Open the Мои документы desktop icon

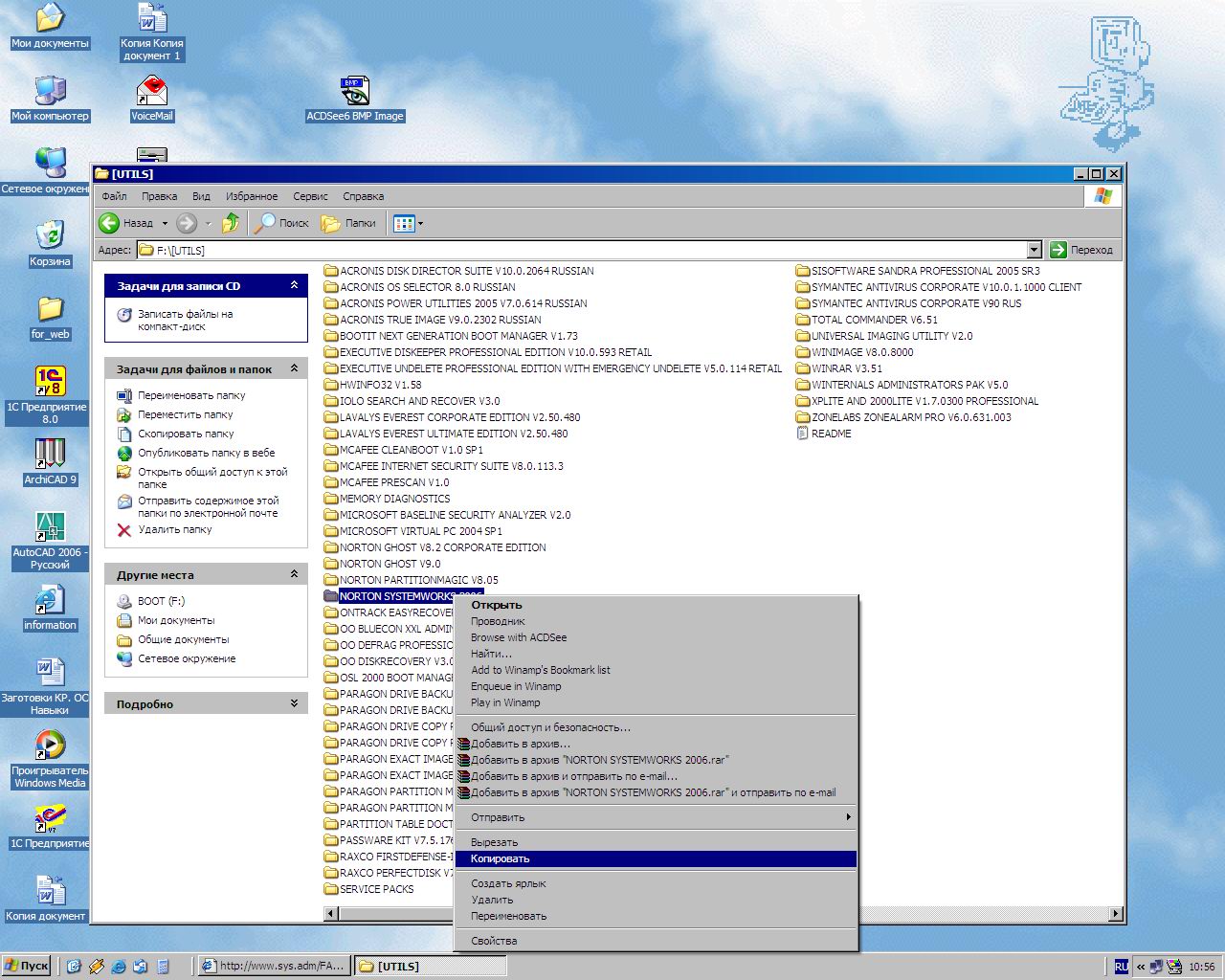pyautogui.click(x=50, y=27)
